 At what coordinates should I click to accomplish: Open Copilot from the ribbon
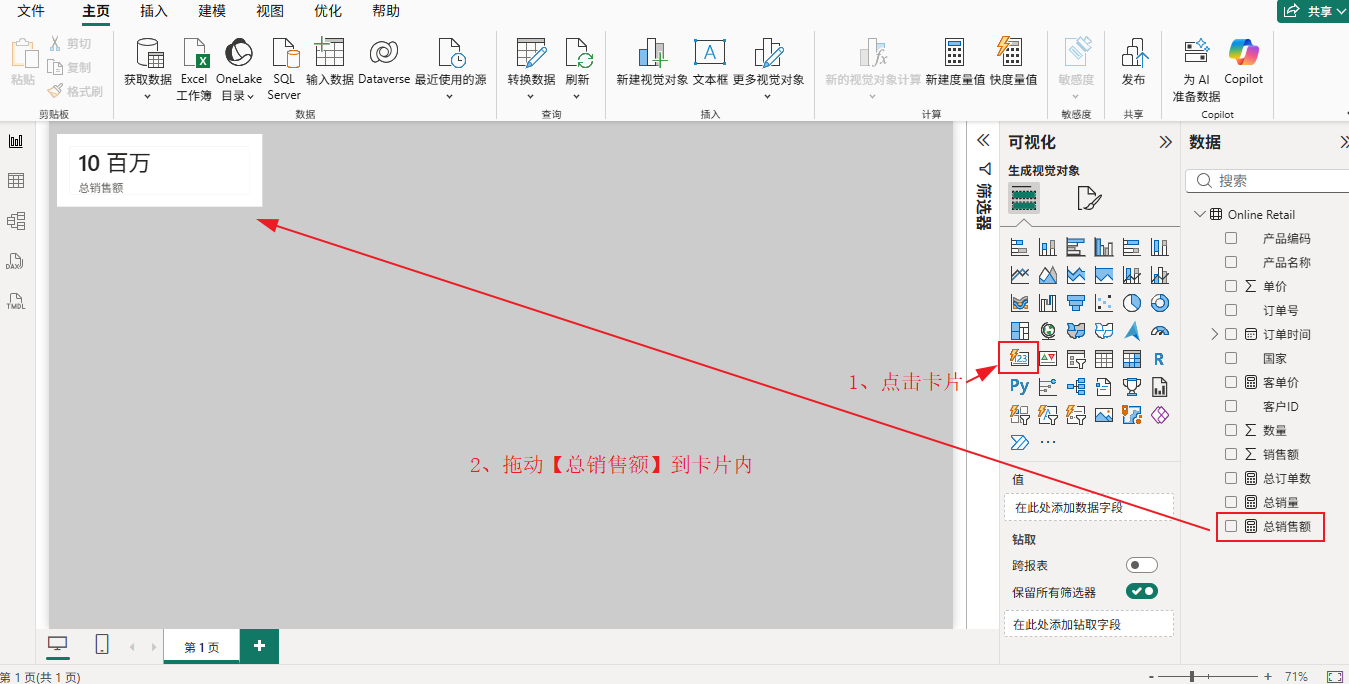pyautogui.click(x=1244, y=62)
